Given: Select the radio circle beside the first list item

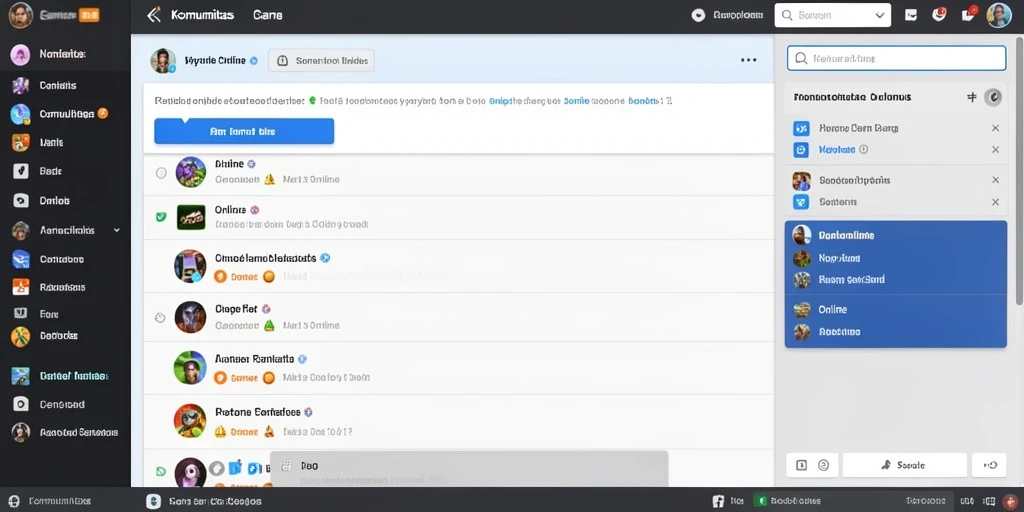Looking at the screenshot, I should 161,173.
